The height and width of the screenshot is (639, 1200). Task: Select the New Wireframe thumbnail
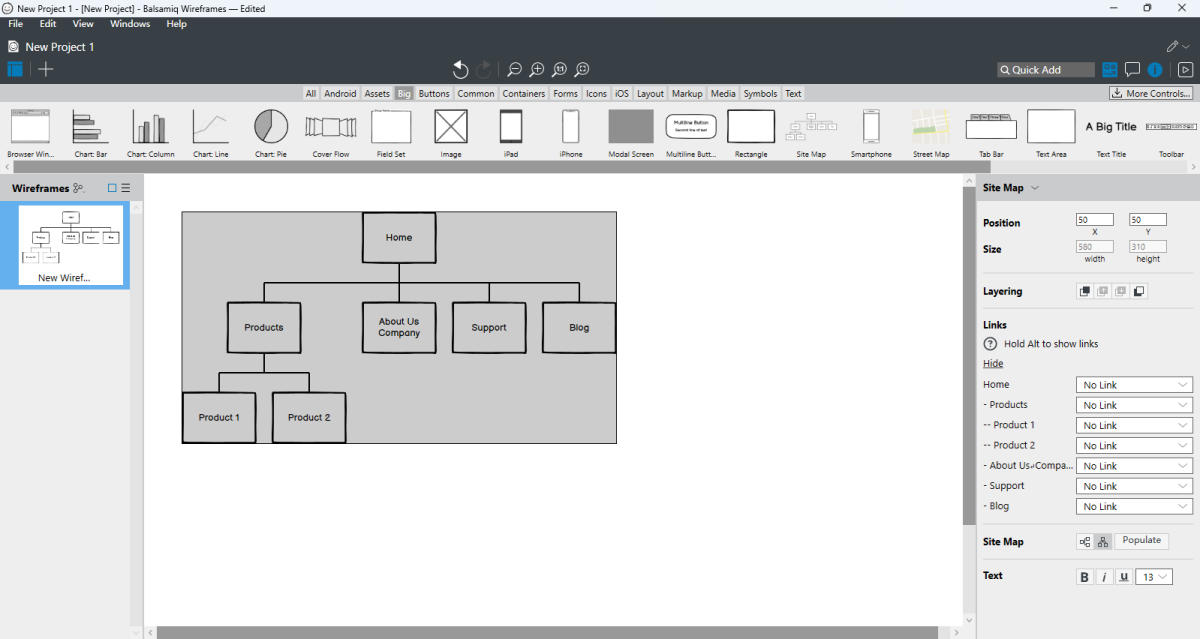click(64, 245)
